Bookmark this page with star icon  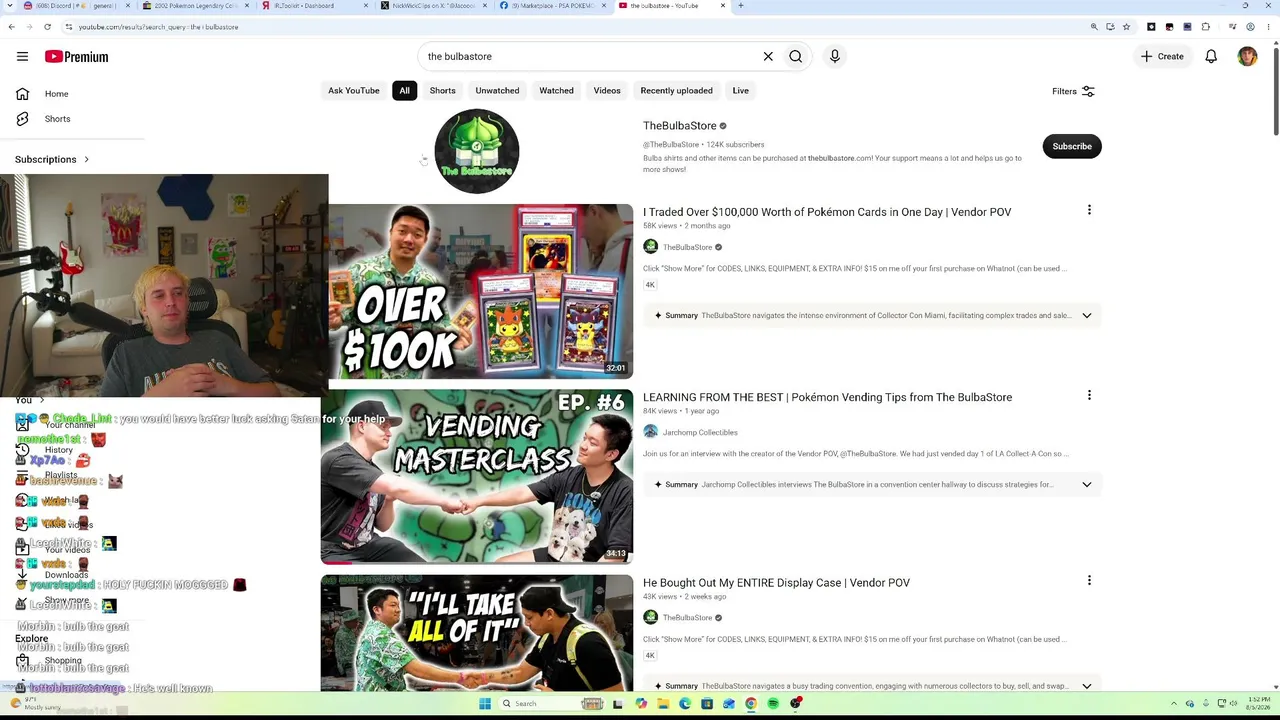click(x=1126, y=27)
